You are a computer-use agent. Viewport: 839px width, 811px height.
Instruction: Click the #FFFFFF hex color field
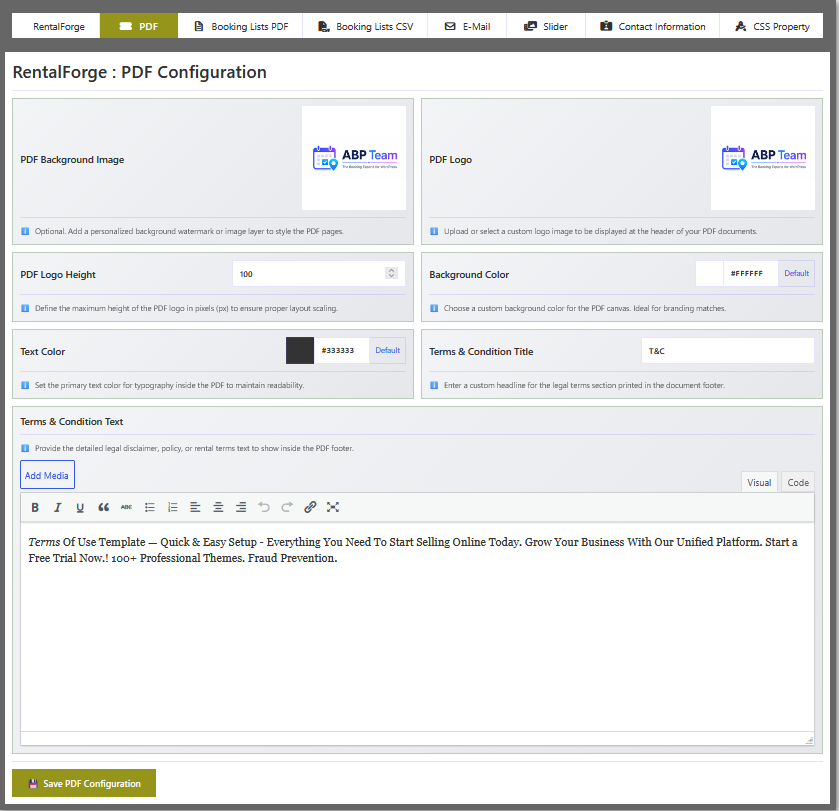[x=751, y=273]
